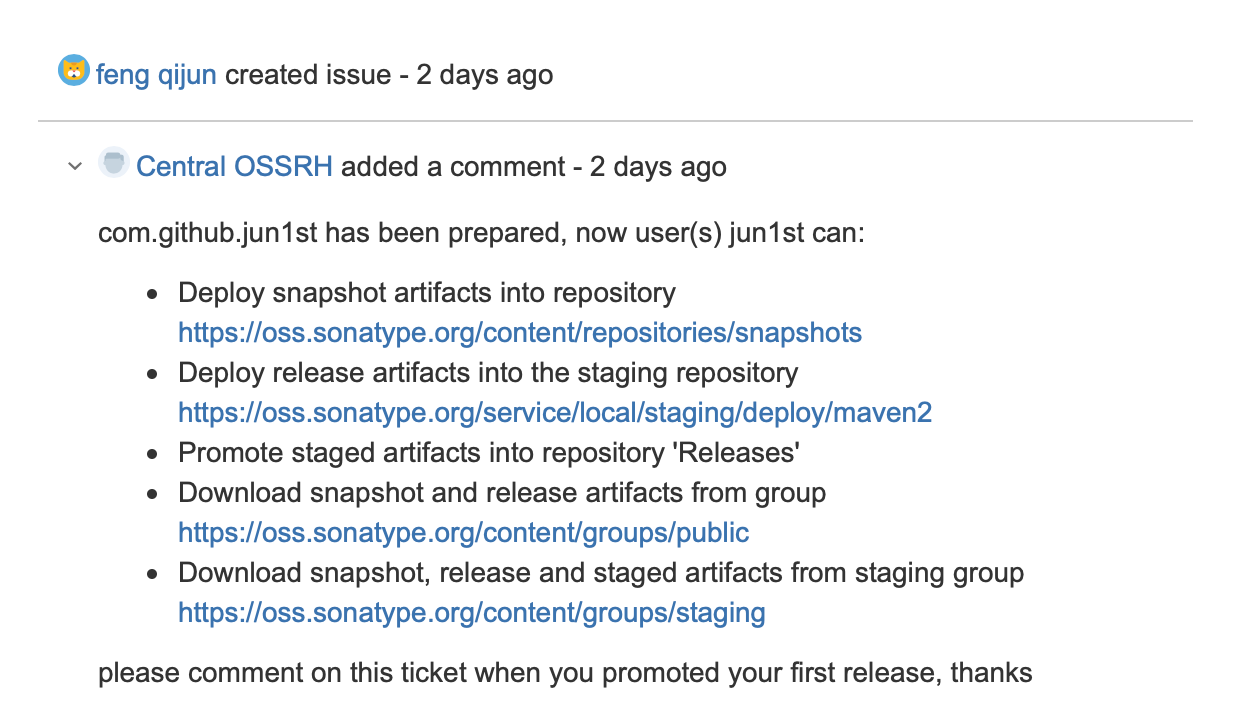
Task: Click 'Download snapshot and release artifacts from group' text
Action: point(502,493)
